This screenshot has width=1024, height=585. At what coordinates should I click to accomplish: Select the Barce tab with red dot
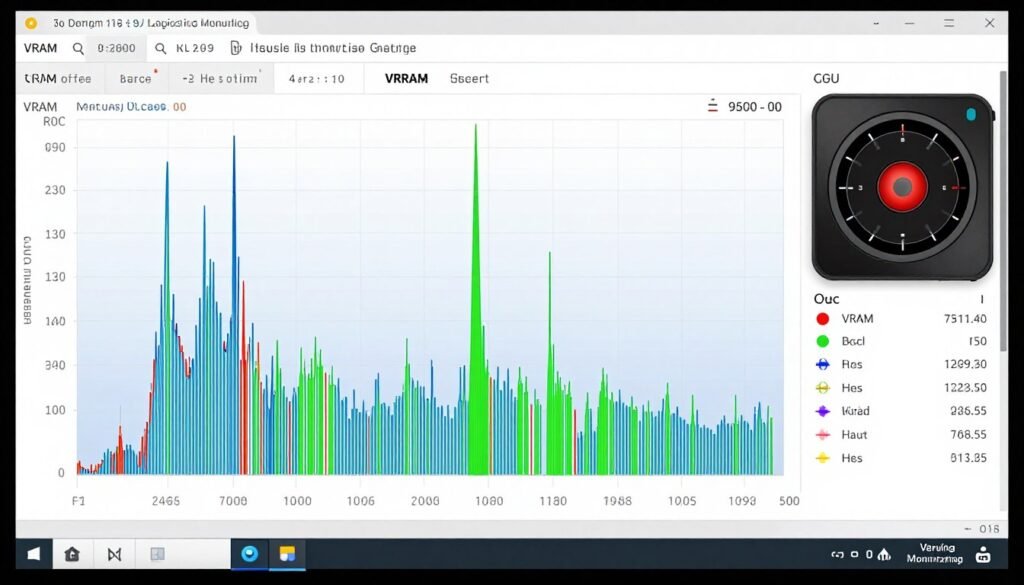pyautogui.click(x=136, y=78)
